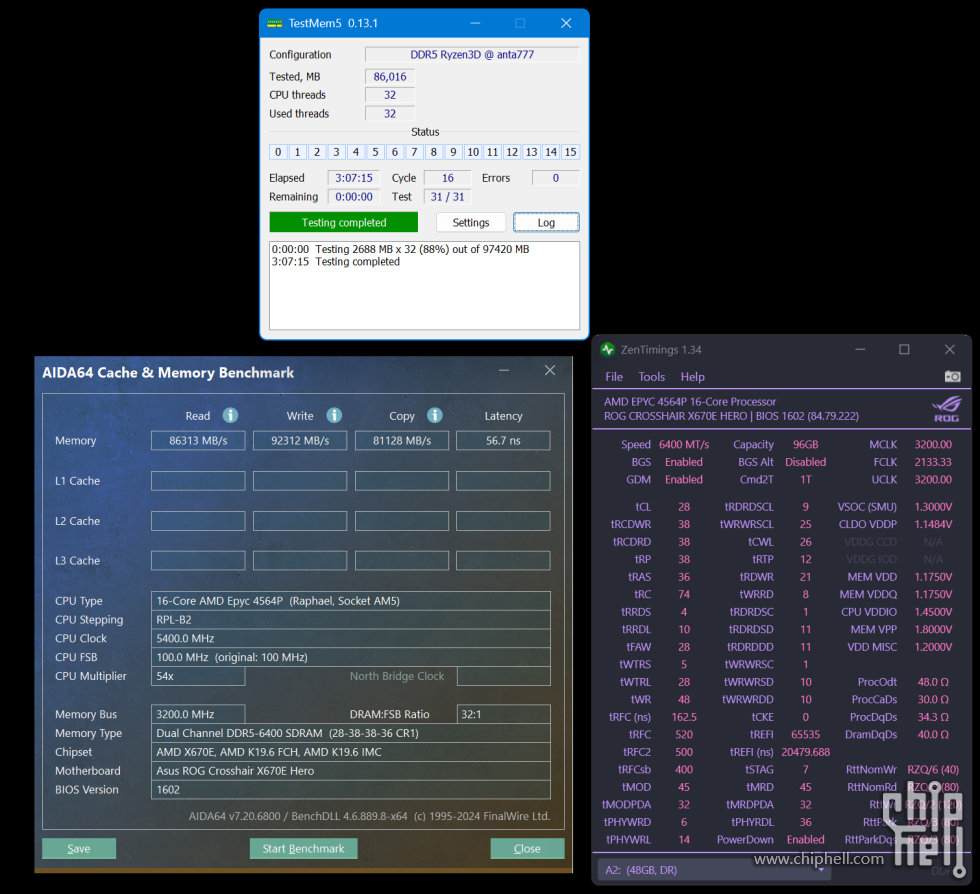
Task: Click the CPU Multiplier 54x value
Action: click(198, 676)
